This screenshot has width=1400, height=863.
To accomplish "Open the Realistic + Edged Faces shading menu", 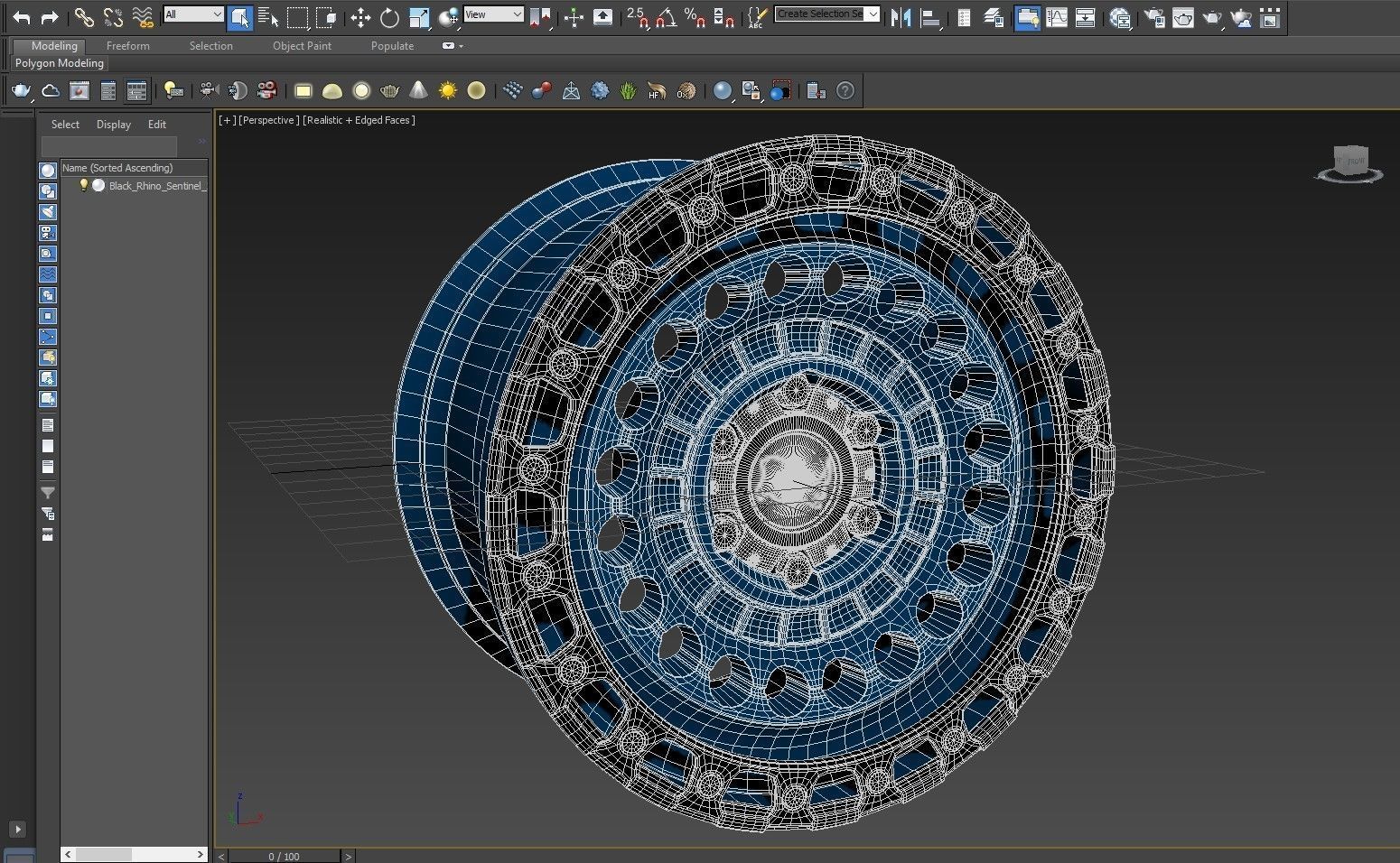I will point(359,120).
